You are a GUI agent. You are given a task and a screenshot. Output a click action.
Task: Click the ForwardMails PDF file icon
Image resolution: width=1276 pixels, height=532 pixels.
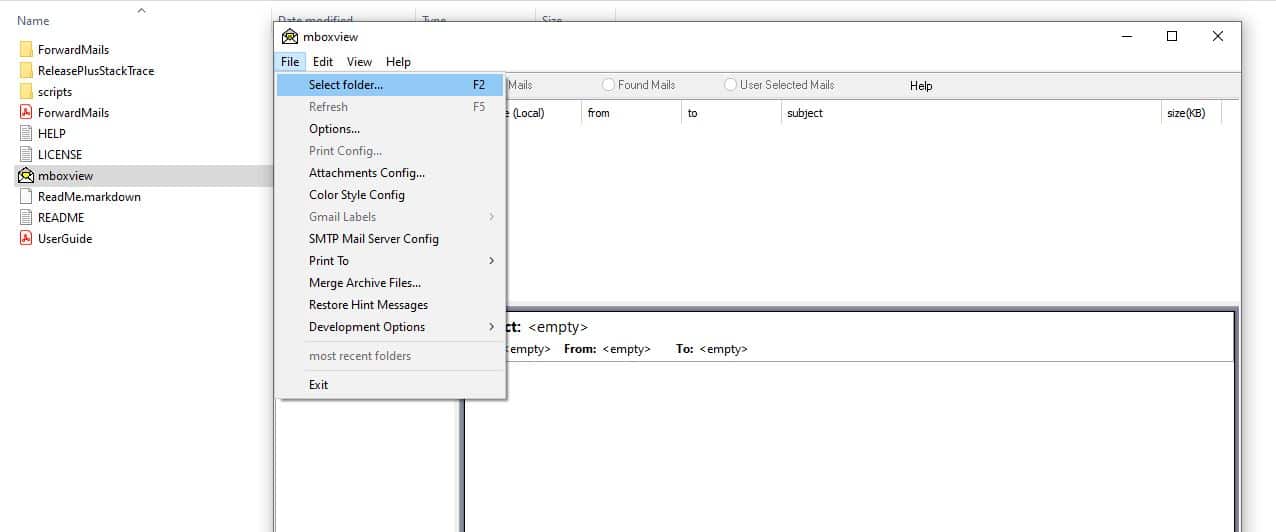tap(26, 113)
